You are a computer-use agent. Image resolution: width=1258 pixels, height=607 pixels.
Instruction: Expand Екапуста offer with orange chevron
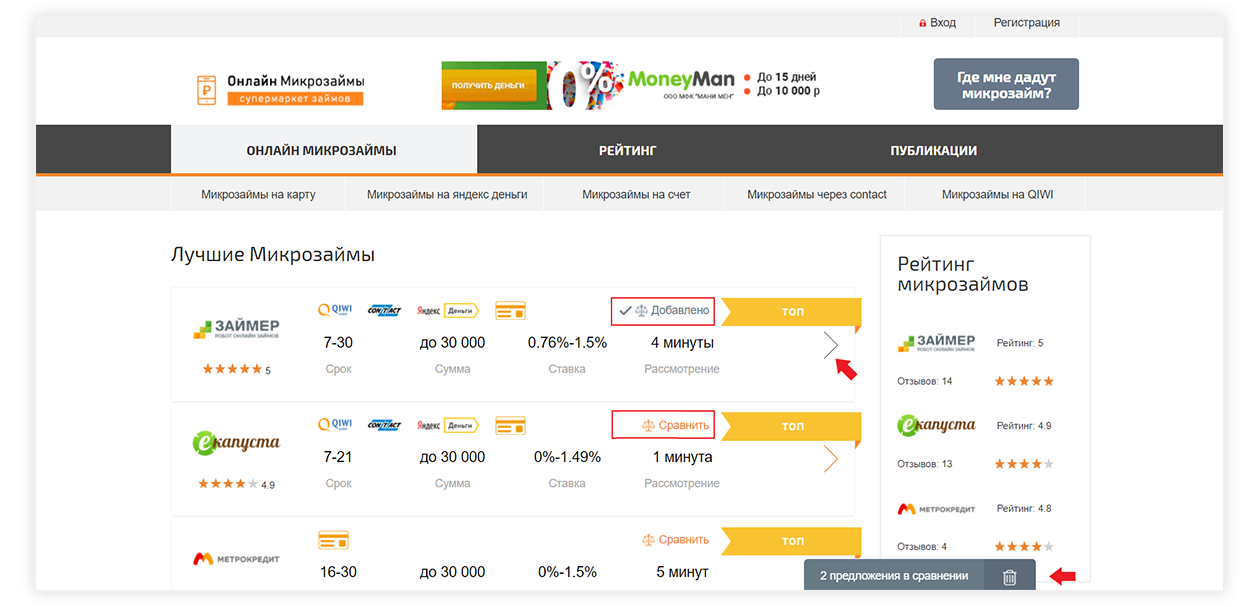click(x=831, y=459)
